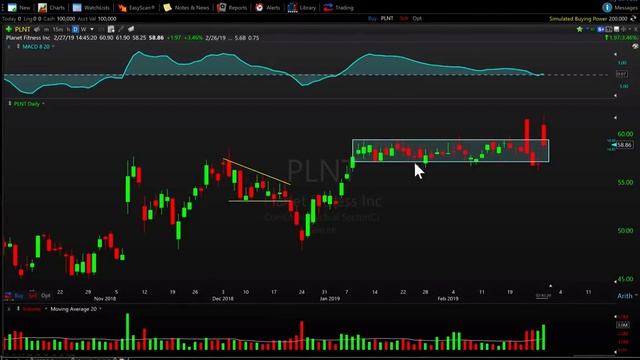
Task: Click trading icon left of bottom Buy
Action: [x=8, y=295]
